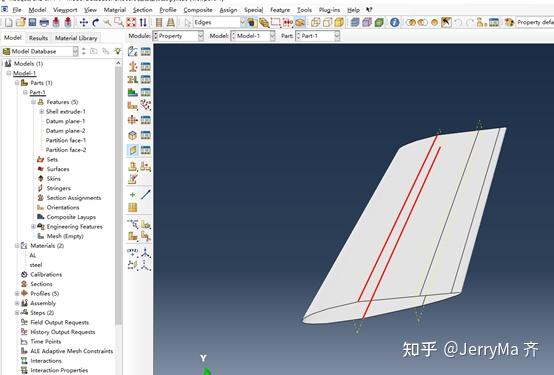
Task: Select Composite Layups in tree
Action: (71, 217)
